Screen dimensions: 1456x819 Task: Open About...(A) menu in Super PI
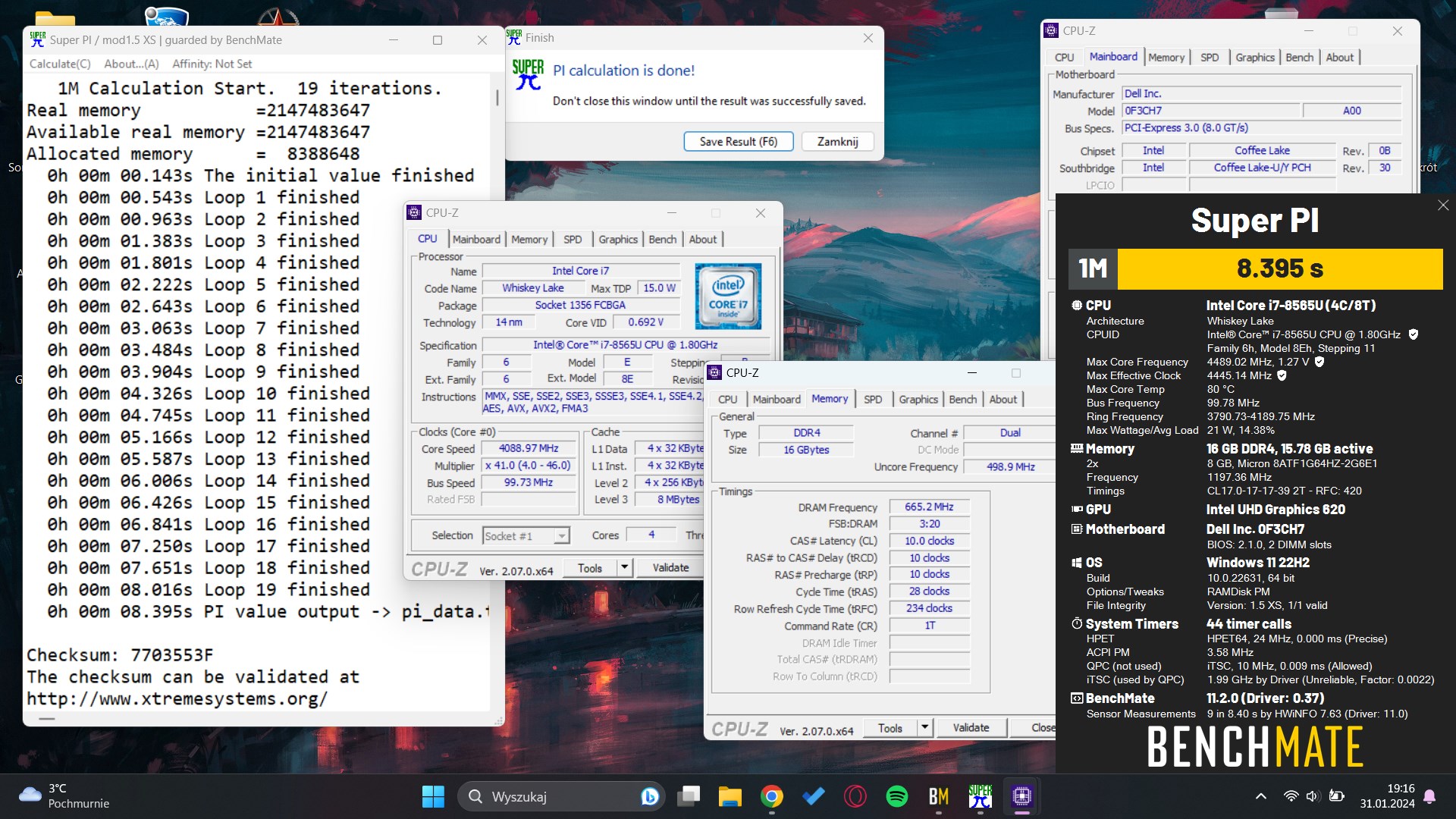point(131,64)
